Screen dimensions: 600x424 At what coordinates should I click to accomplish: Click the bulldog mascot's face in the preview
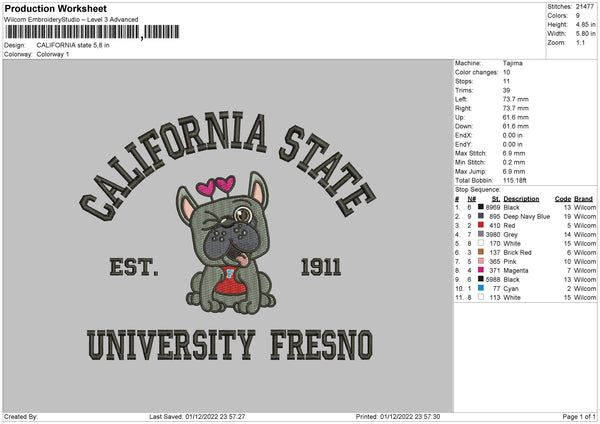[x=232, y=230]
